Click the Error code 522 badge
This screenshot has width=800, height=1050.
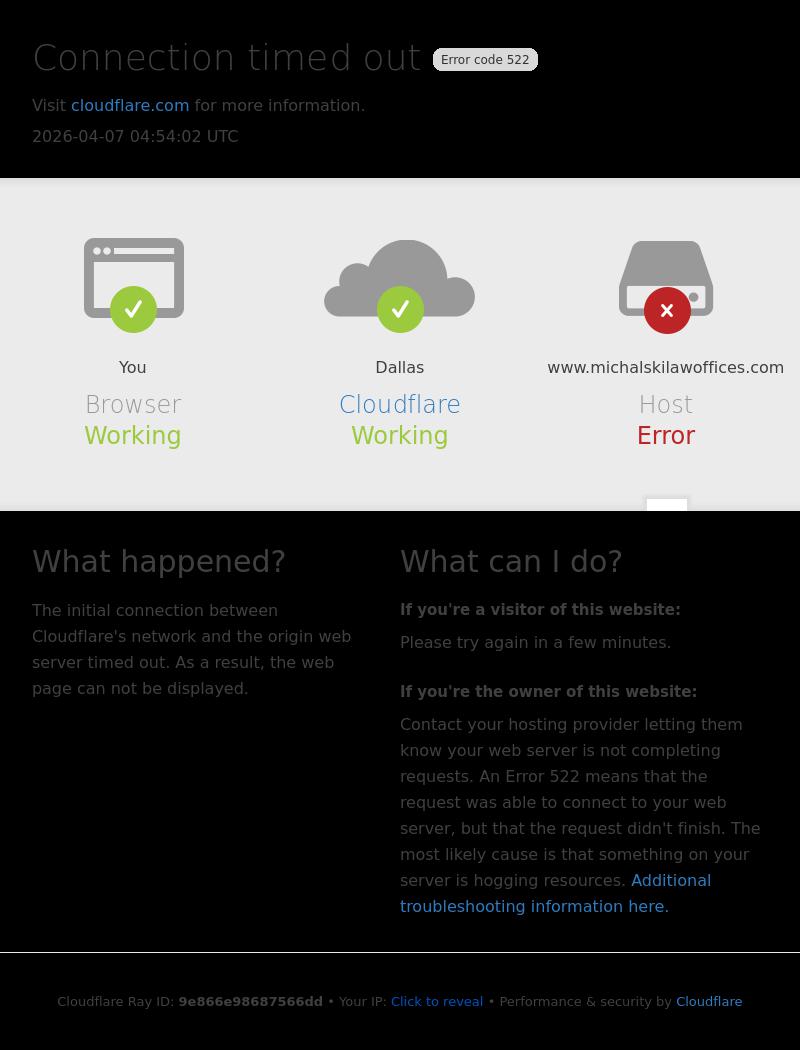pos(485,60)
